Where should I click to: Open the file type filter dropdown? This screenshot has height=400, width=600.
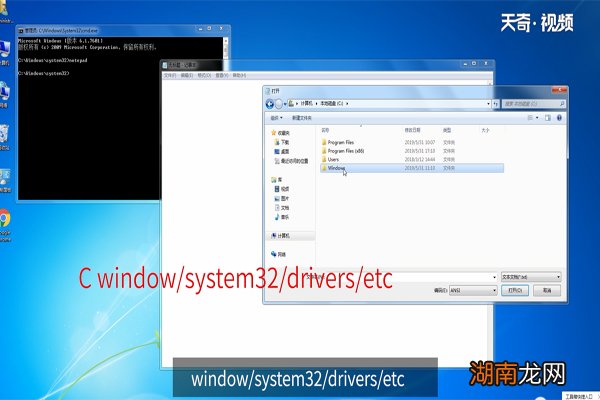point(531,277)
